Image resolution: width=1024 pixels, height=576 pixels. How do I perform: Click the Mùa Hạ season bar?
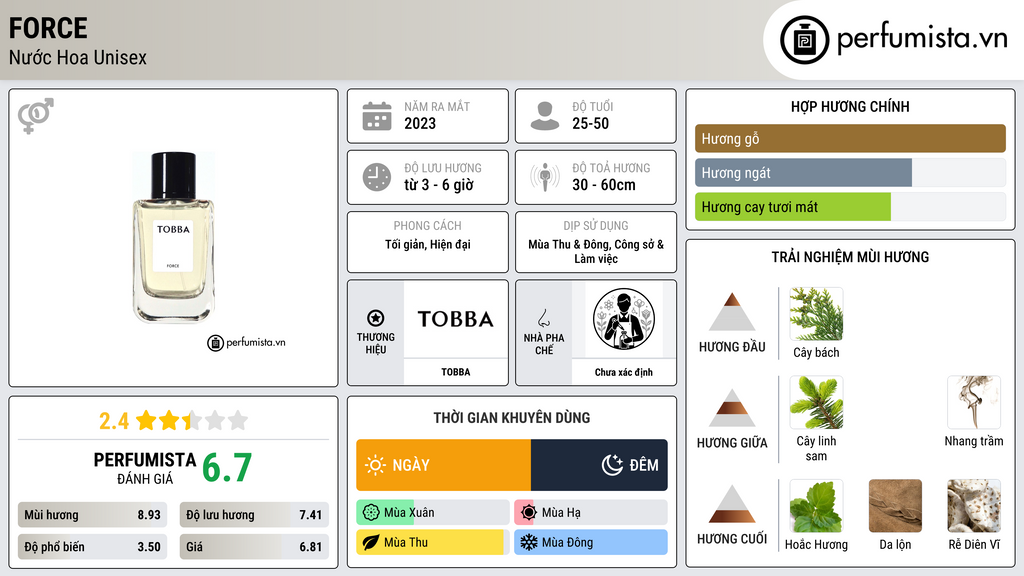point(590,513)
